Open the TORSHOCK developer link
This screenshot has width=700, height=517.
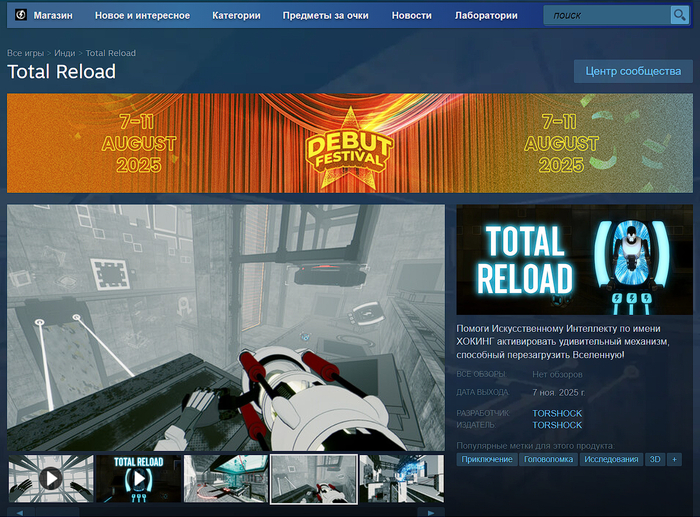pyautogui.click(x=557, y=413)
